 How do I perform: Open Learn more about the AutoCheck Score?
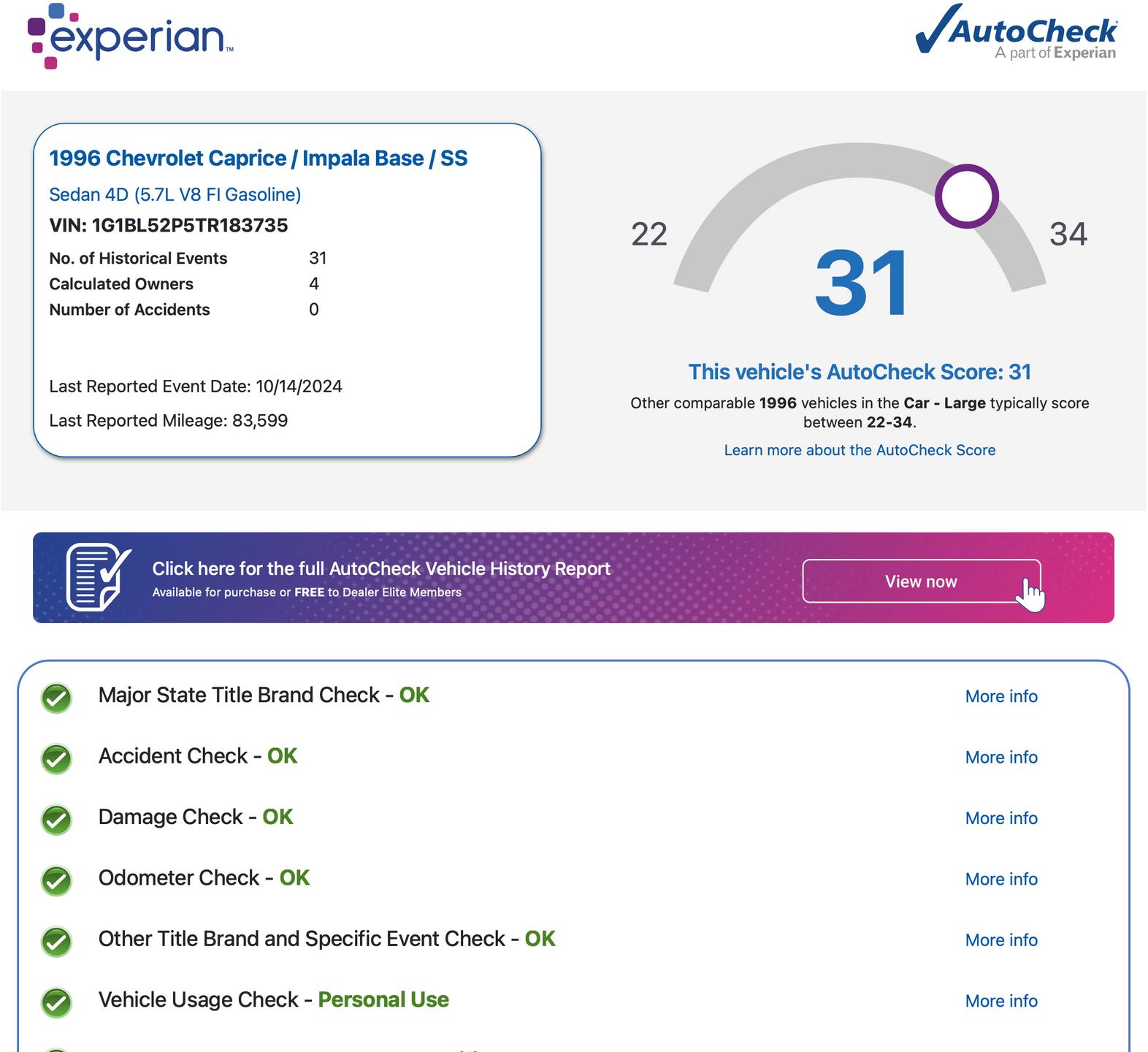[x=860, y=450]
